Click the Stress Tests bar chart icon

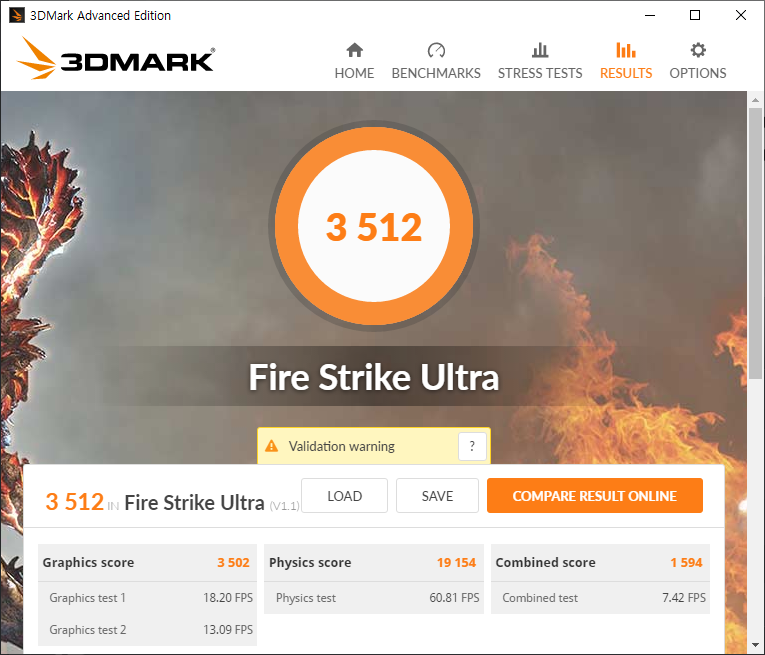(540, 50)
